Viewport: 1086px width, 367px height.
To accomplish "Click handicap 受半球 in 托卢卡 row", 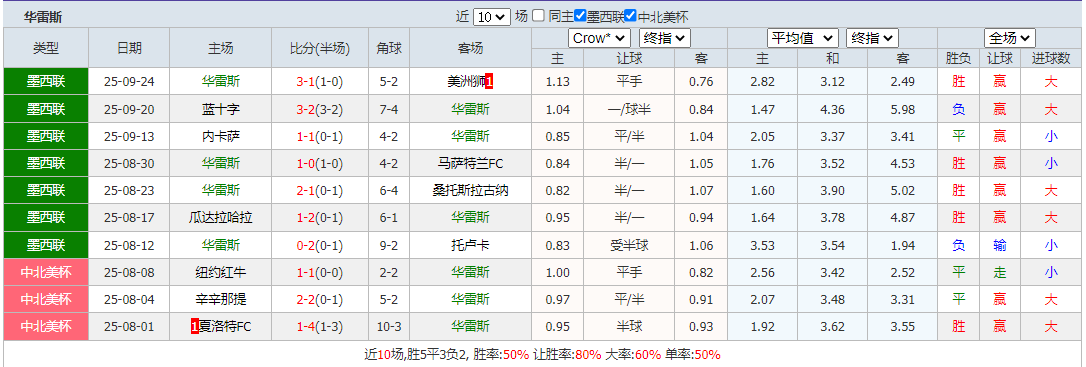I will point(629,245).
